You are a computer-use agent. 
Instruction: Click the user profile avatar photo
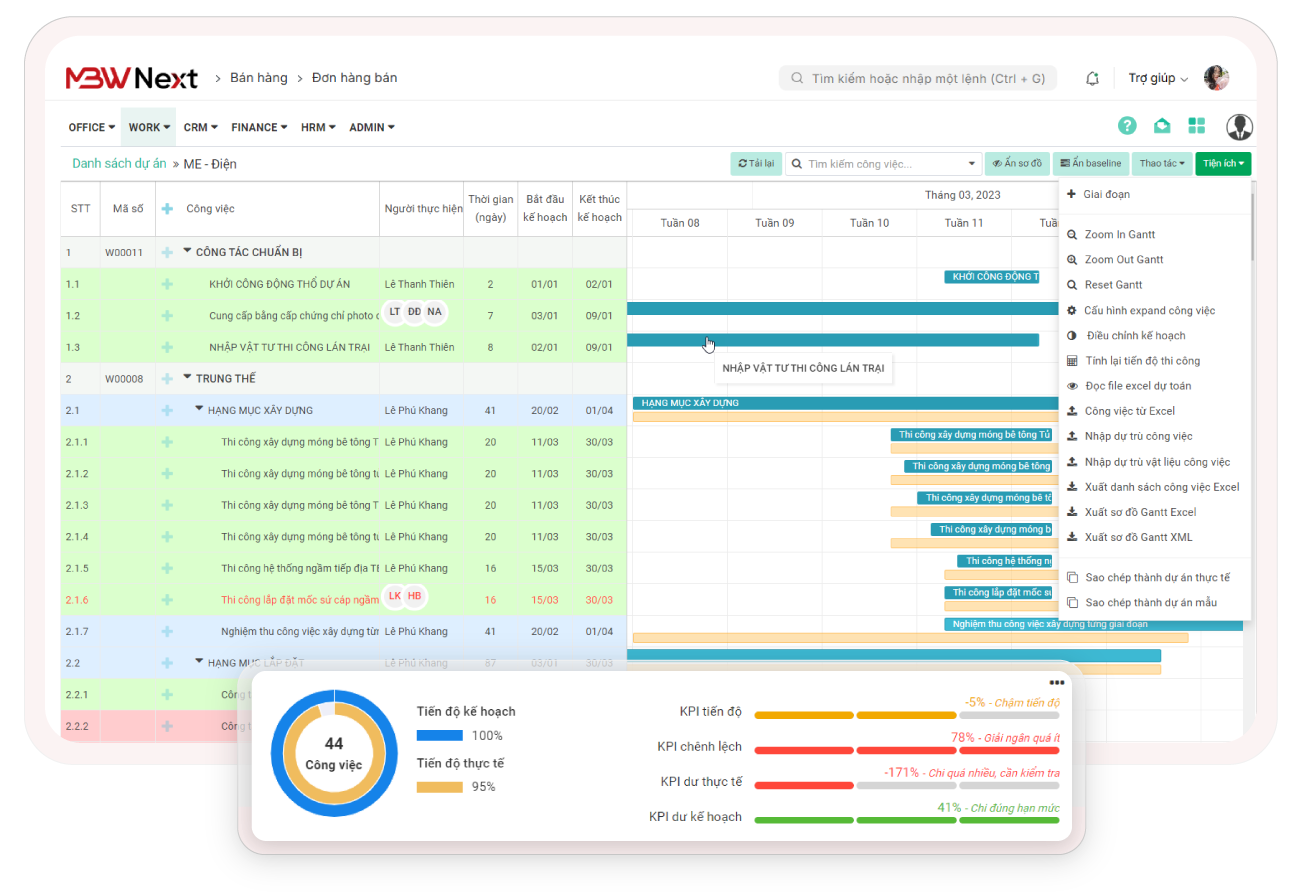pyautogui.click(x=1216, y=78)
